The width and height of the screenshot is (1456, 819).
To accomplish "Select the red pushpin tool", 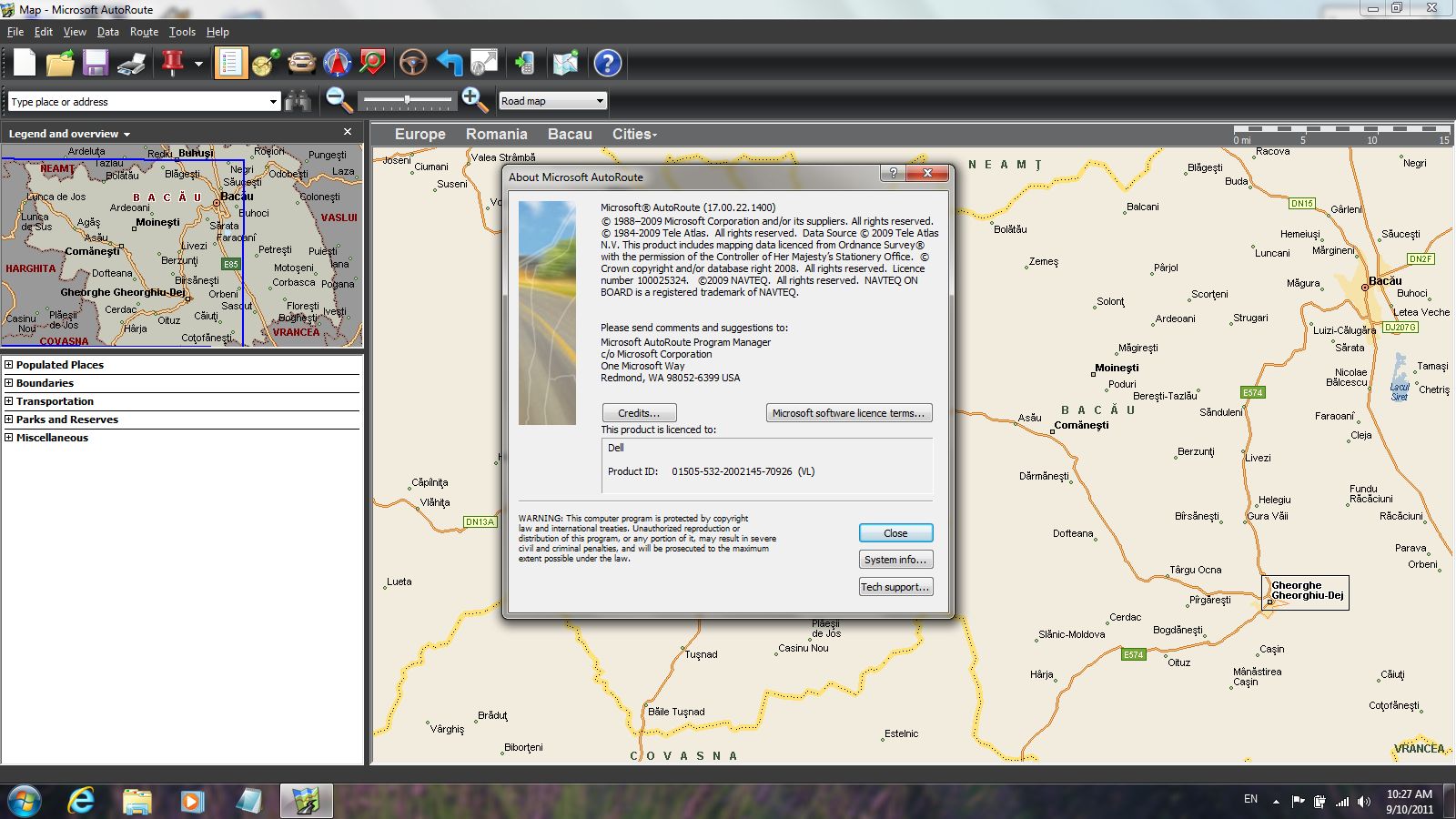I will tap(173, 63).
